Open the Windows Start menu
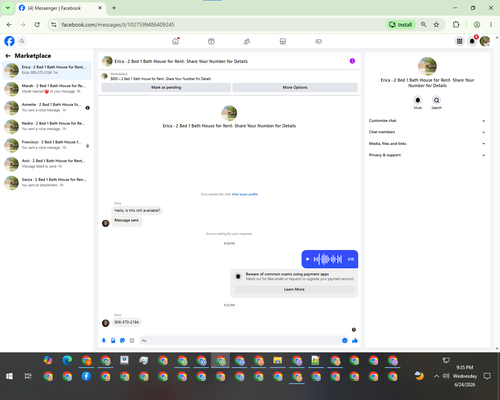This screenshot has height=400, width=500. (x=9, y=376)
